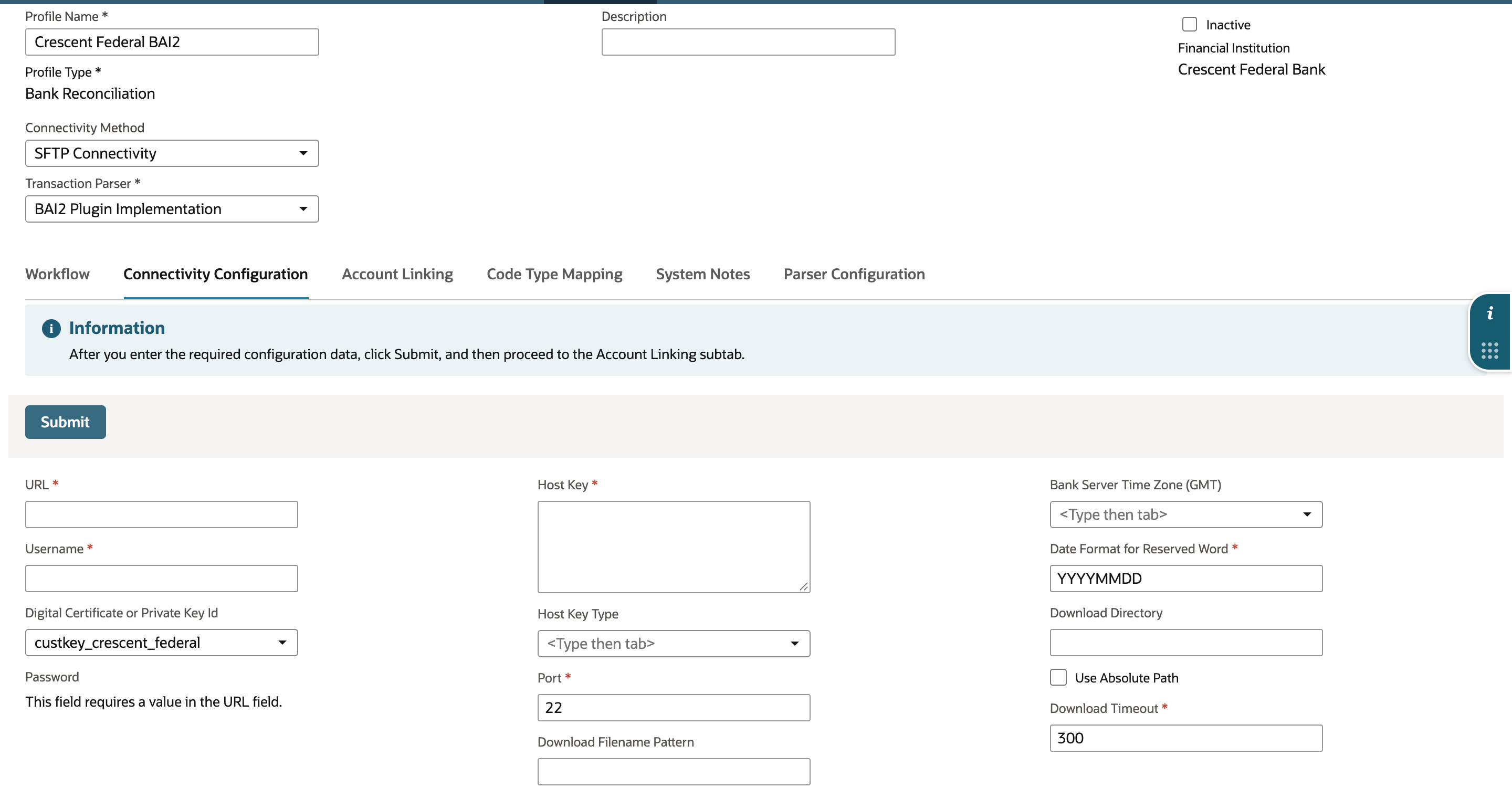Image resolution: width=1512 pixels, height=798 pixels.
Task: Switch to Parser Configuration tab
Action: 854,274
